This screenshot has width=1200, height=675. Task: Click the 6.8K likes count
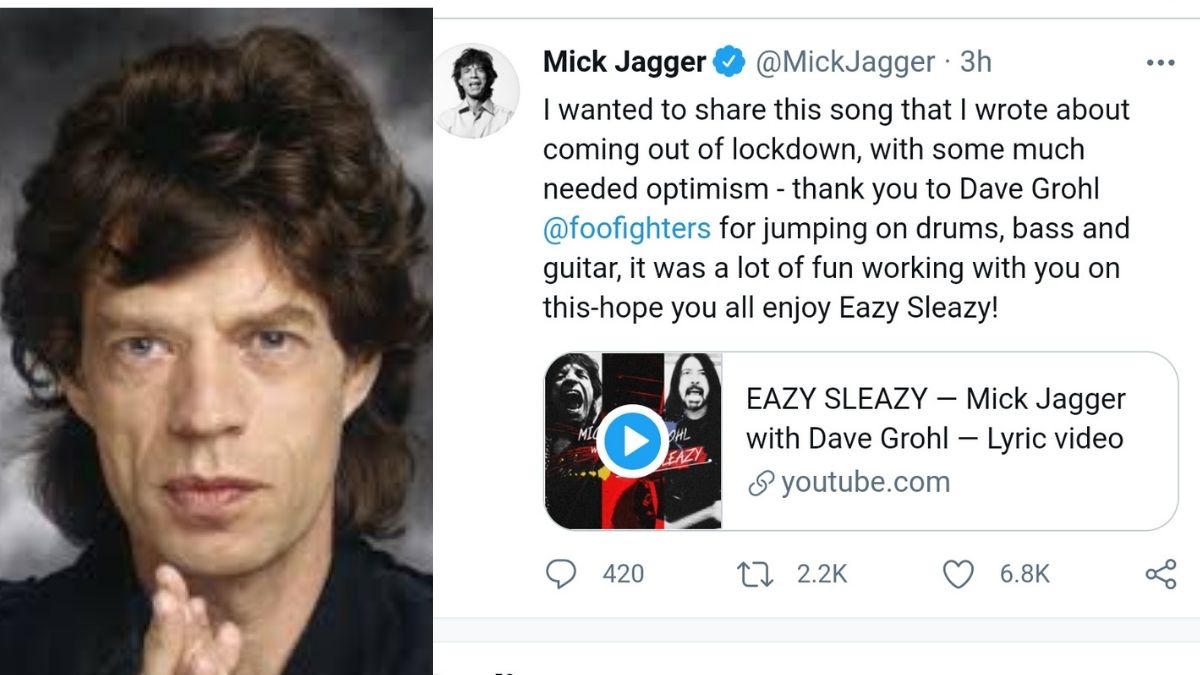(1025, 574)
